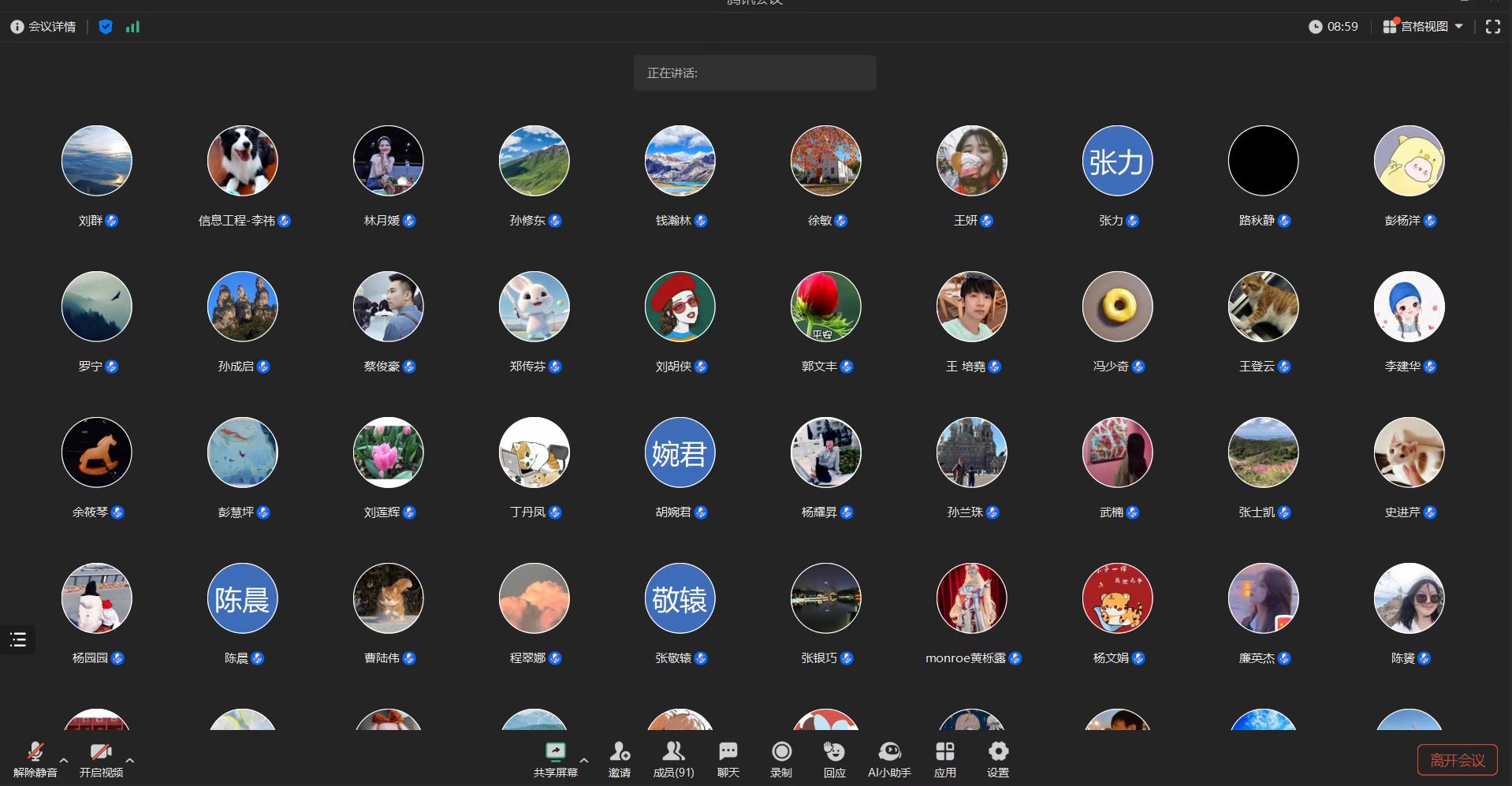Expand video options arrow beside camera
Screen dimensions: 1512x786
(130, 760)
